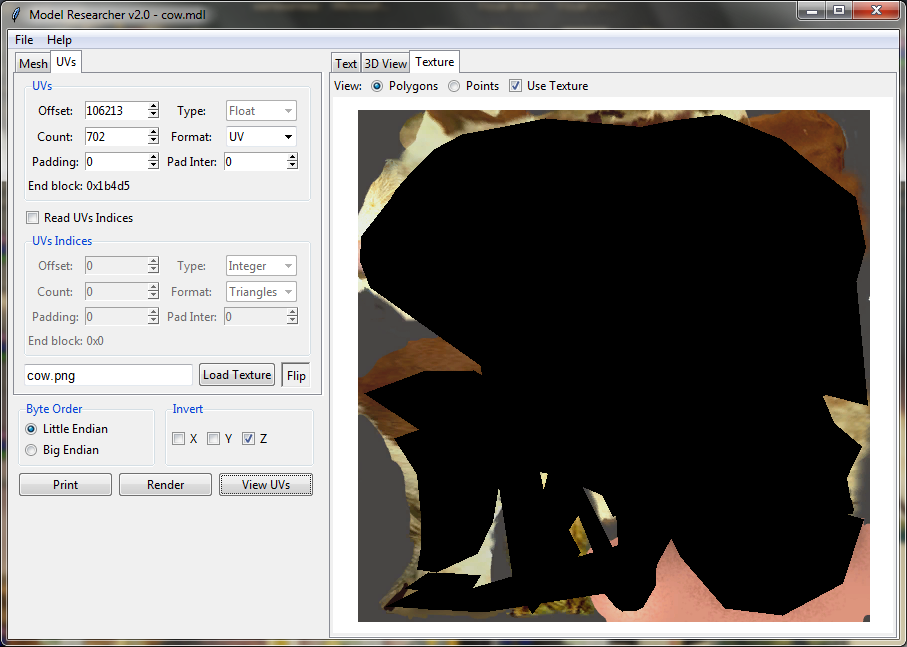Select the UVs tab
The image size is (907, 647).
[66, 62]
